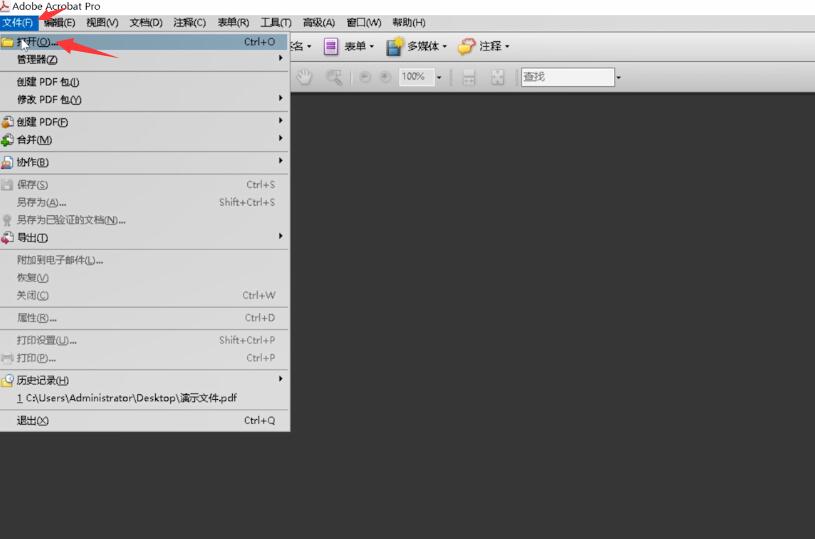Open the 注释(C) menu
815x539 pixels.
(x=190, y=23)
